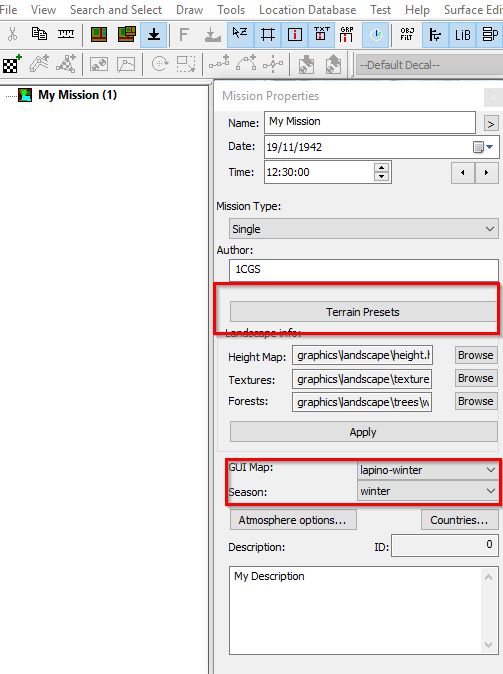Click the Author field showing 1CGS

click(x=363, y=270)
